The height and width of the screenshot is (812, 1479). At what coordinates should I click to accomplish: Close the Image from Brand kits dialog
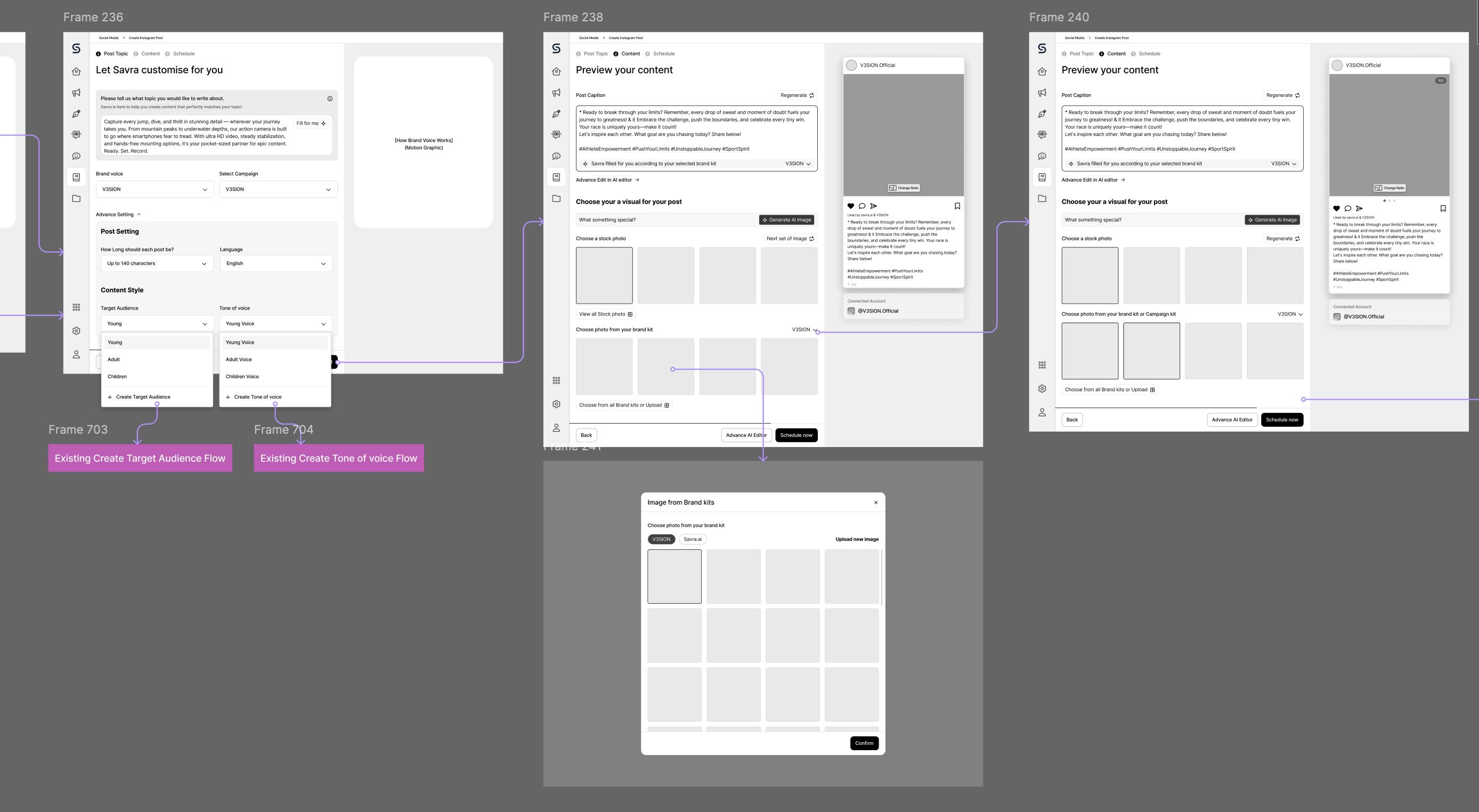(875, 502)
